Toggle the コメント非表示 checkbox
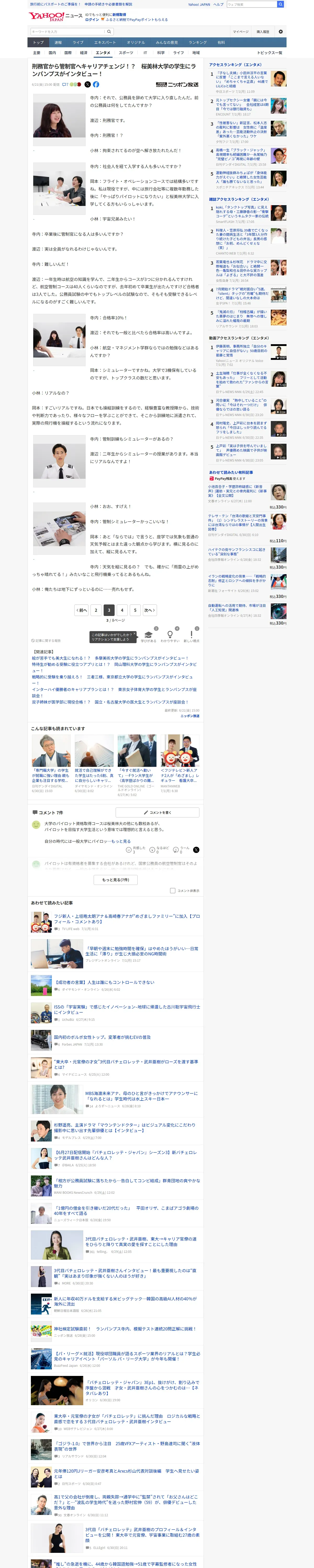This screenshot has width=314, height=1568. (172, 891)
